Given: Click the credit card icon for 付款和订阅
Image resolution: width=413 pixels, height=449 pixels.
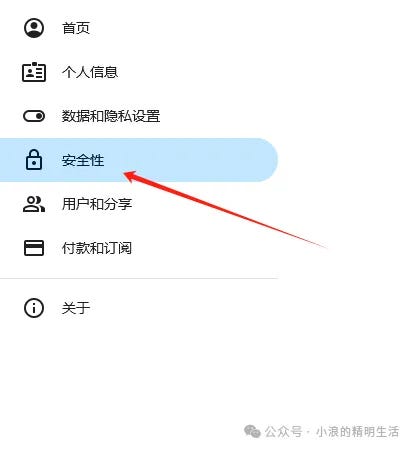Looking at the screenshot, I should coord(34,248).
